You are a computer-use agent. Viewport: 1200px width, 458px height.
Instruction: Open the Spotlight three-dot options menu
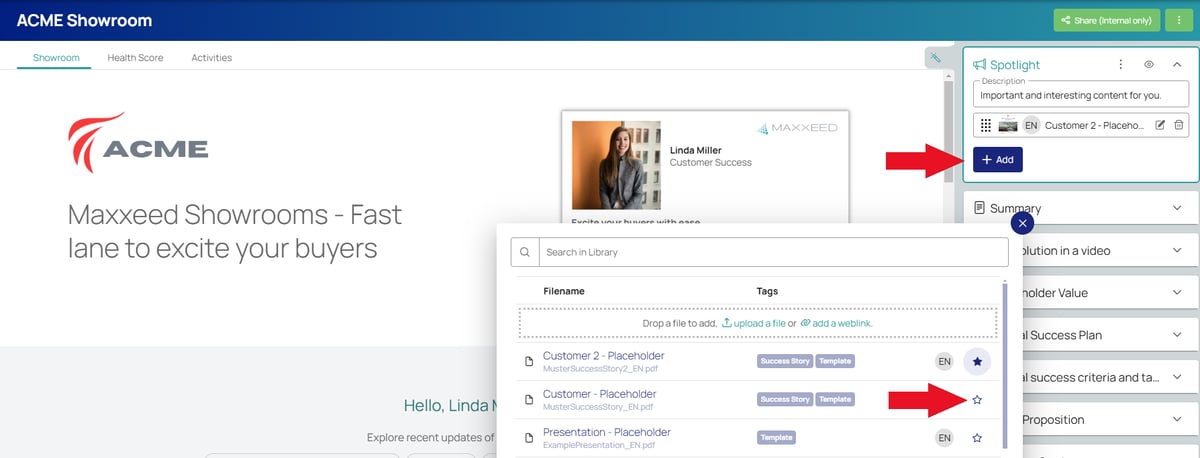(x=1120, y=64)
